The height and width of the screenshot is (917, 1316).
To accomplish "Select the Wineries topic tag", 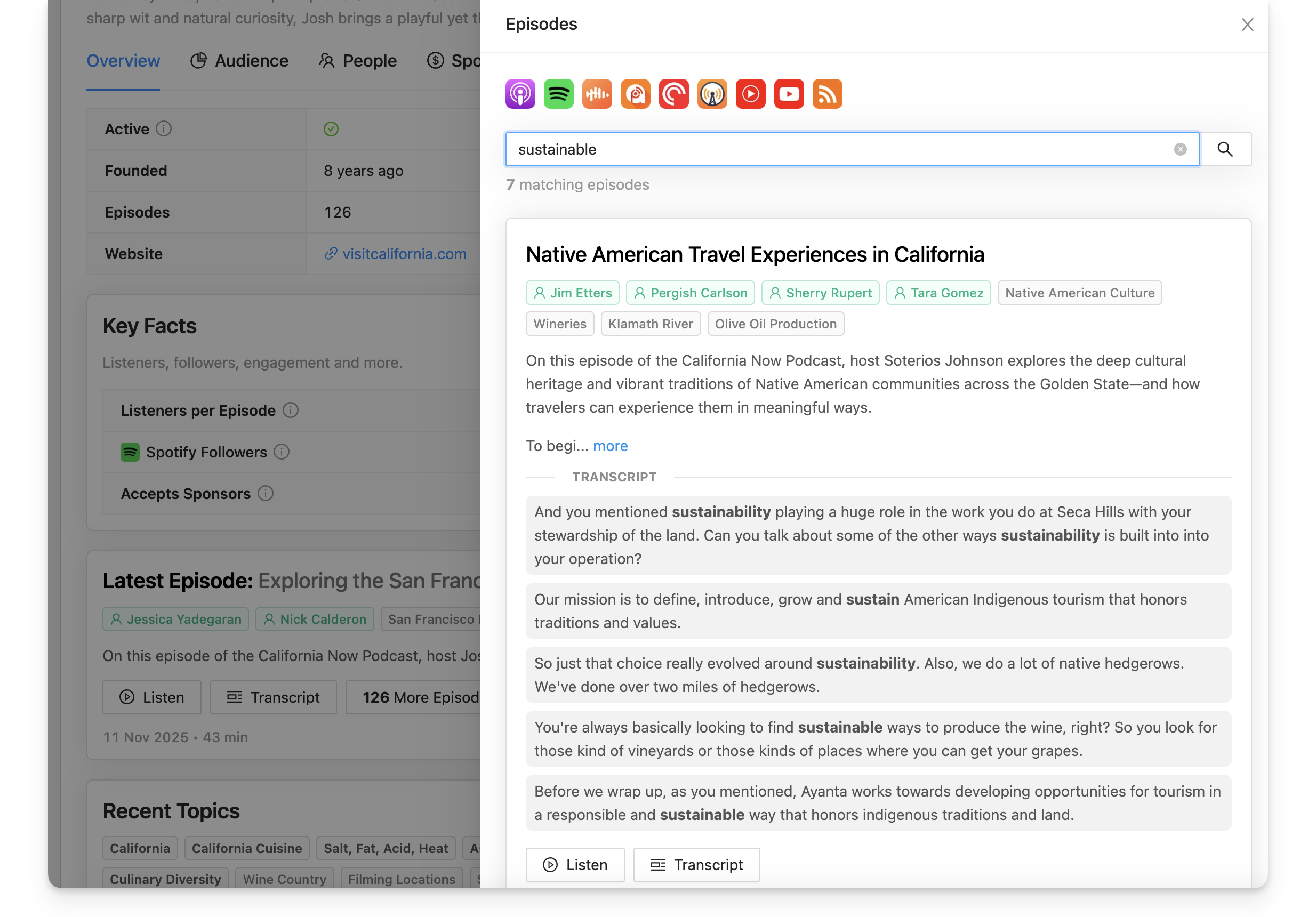I will (x=559, y=323).
